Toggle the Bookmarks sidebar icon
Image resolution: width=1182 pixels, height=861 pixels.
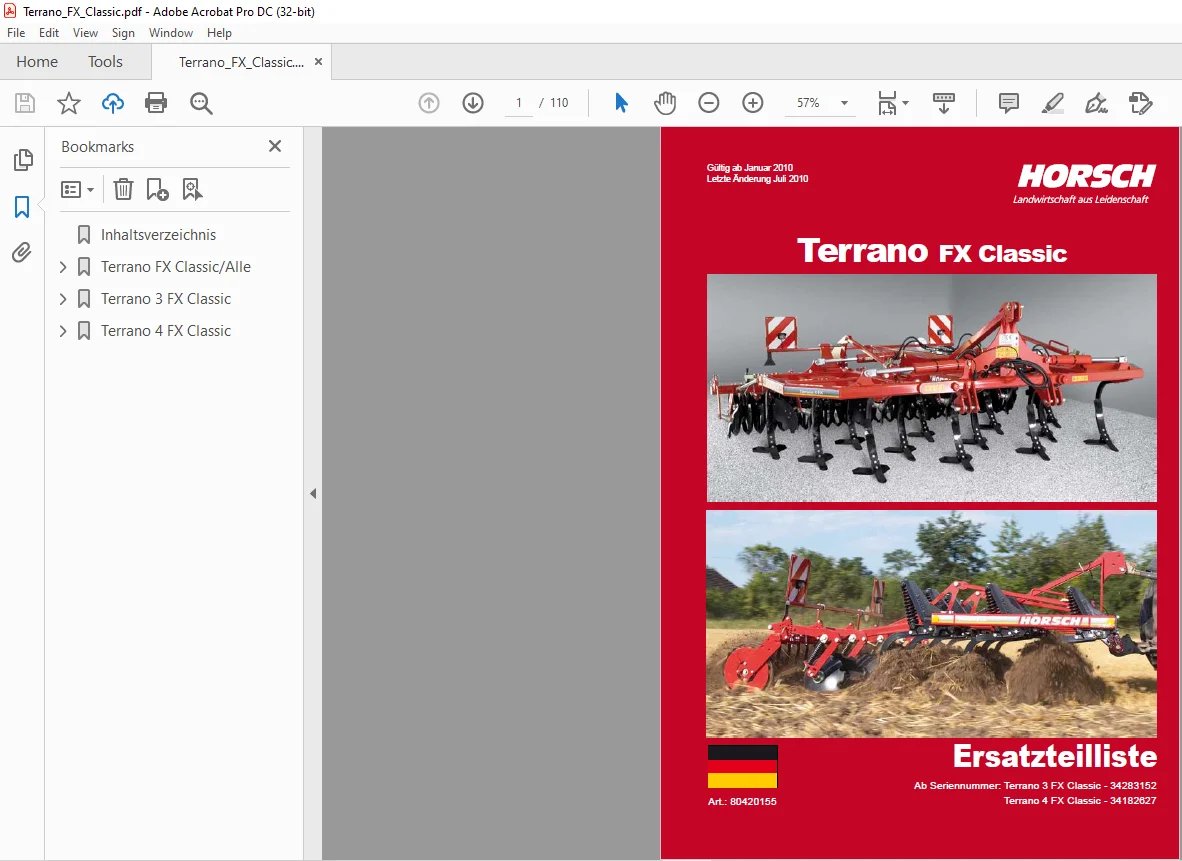click(x=22, y=207)
